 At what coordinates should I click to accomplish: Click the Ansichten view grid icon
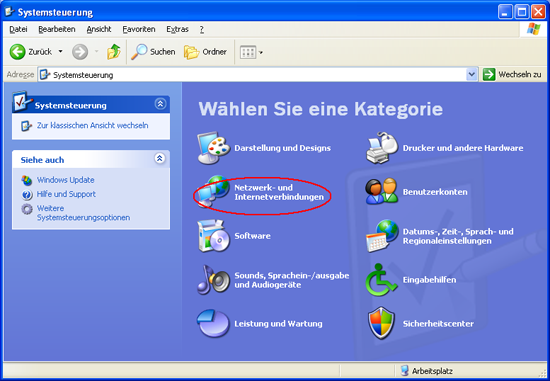click(248, 53)
